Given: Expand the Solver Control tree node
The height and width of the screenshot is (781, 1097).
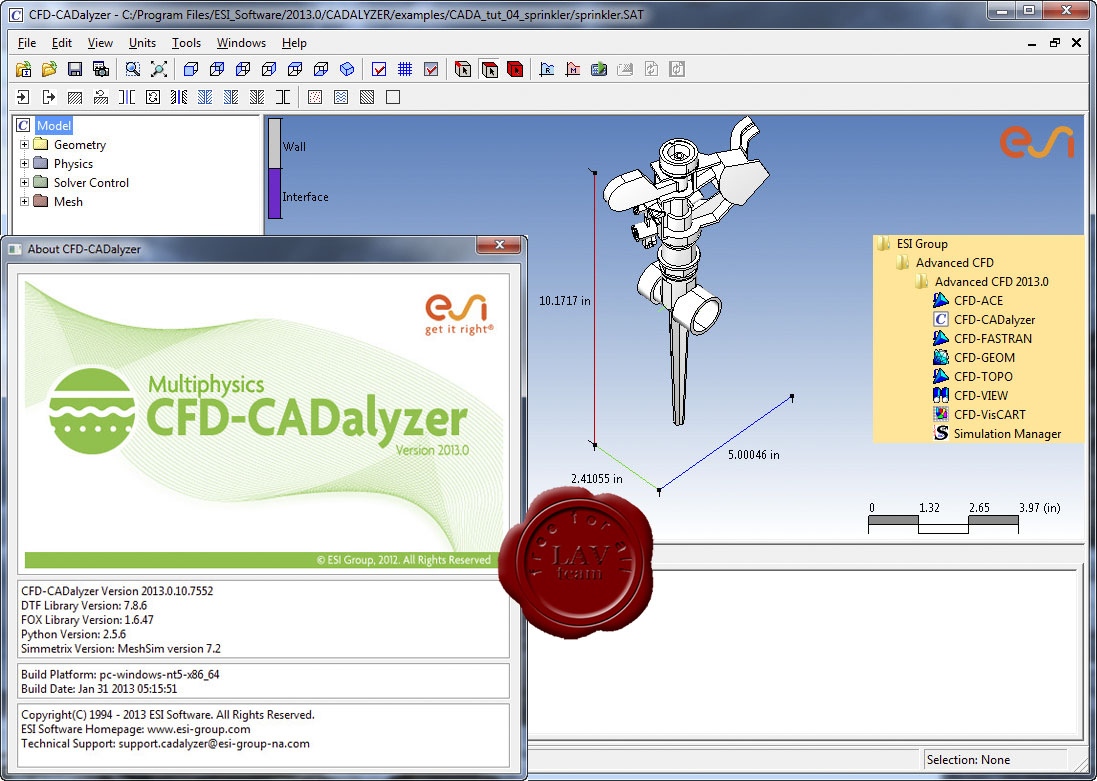Looking at the screenshot, I should click(x=24, y=183).
